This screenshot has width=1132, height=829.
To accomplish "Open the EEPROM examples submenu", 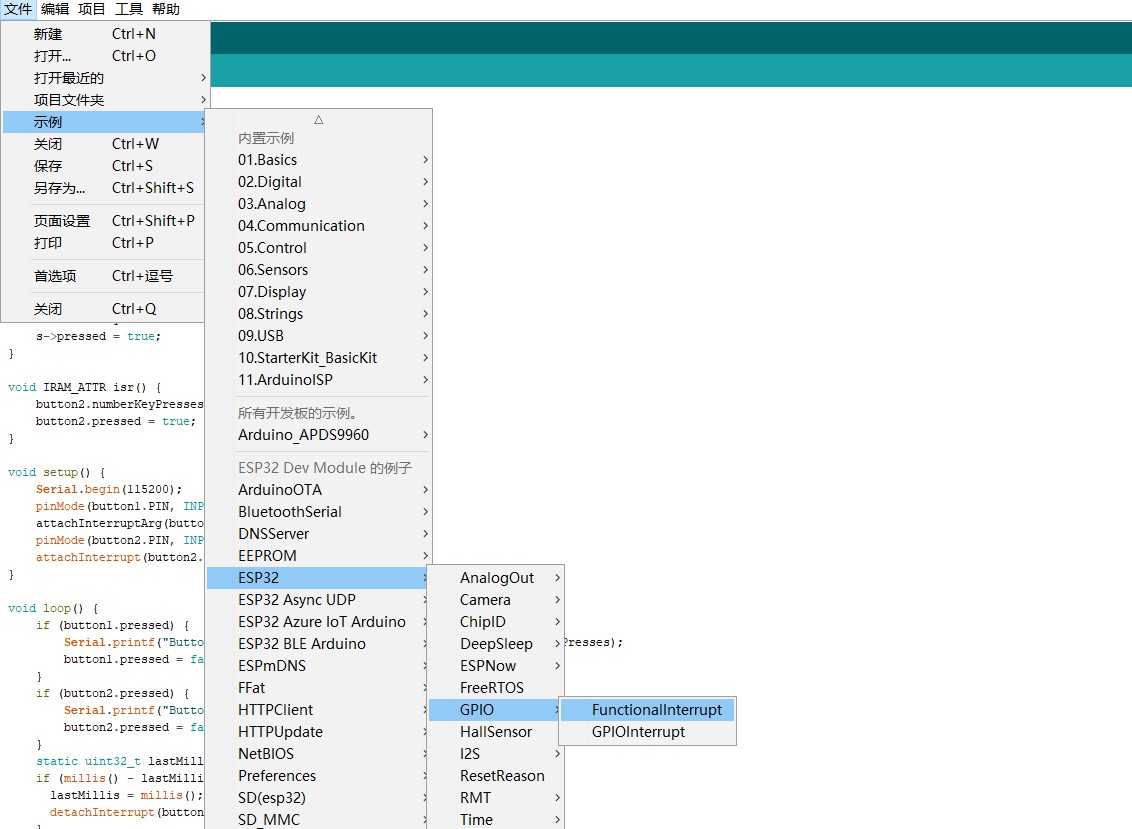I will point(318,556).
